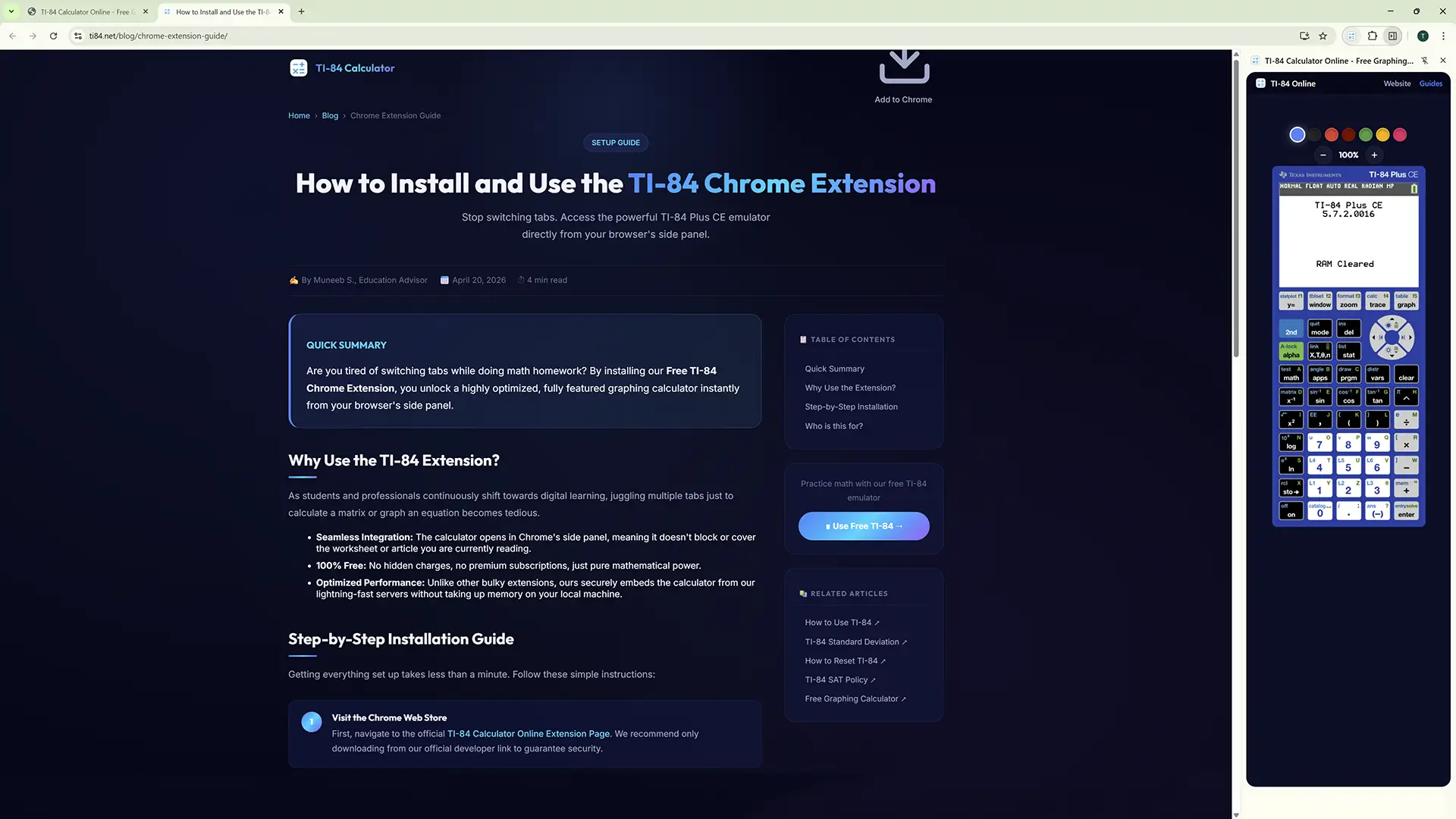Jump to Quick Summary in the table of contents
The height and width of the screenshot is (819, 1456).
coord(834,369)
